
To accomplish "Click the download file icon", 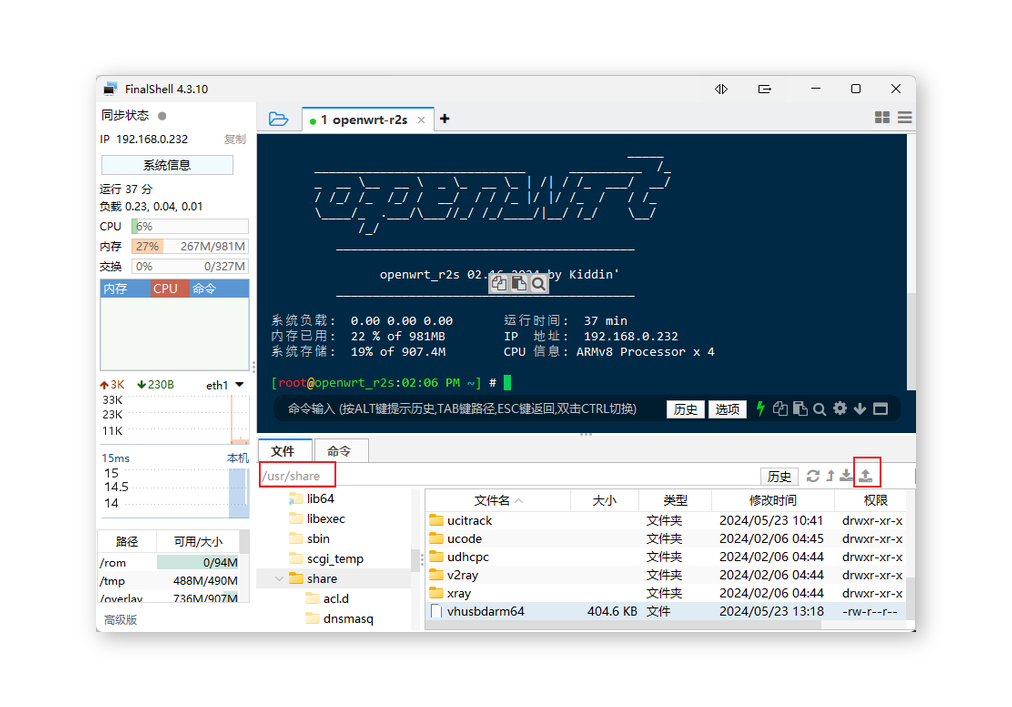I will tap(846, 476).
